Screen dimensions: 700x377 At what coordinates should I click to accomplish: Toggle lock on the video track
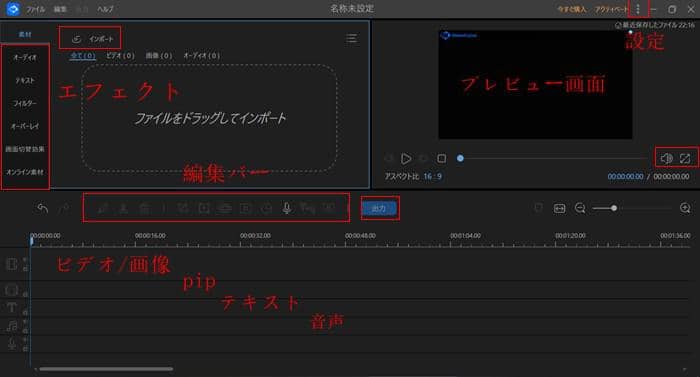click(25, 268)
